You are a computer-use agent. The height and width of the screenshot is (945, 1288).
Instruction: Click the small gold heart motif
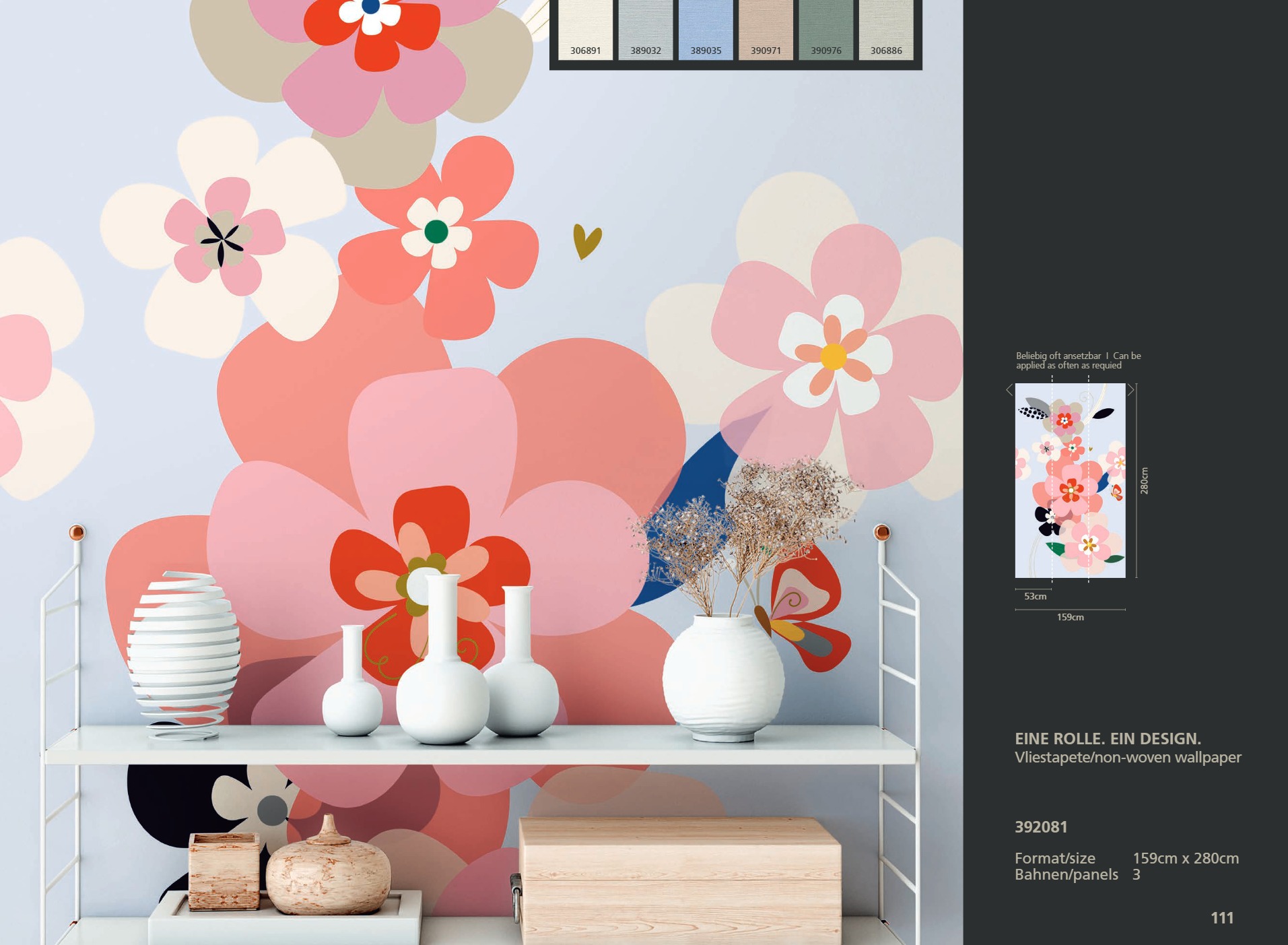[x=586, y=241]
